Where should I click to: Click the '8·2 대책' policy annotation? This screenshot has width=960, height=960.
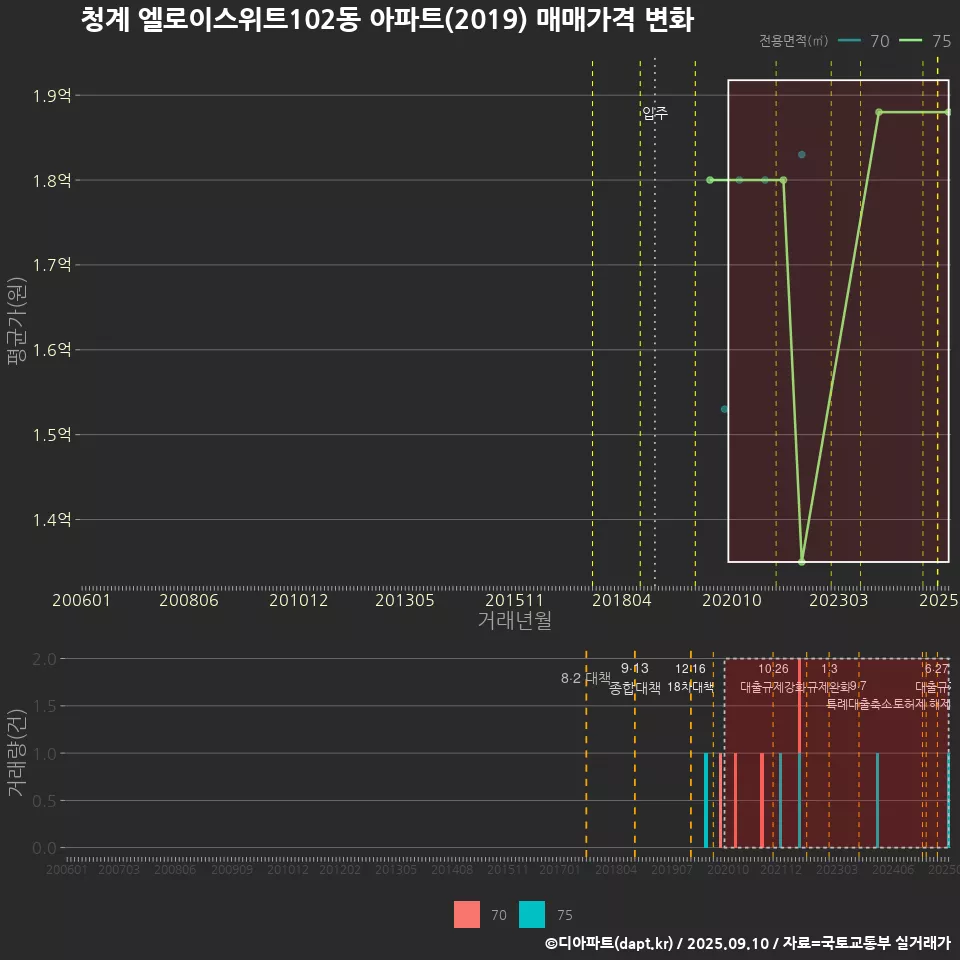pos(586,678)
